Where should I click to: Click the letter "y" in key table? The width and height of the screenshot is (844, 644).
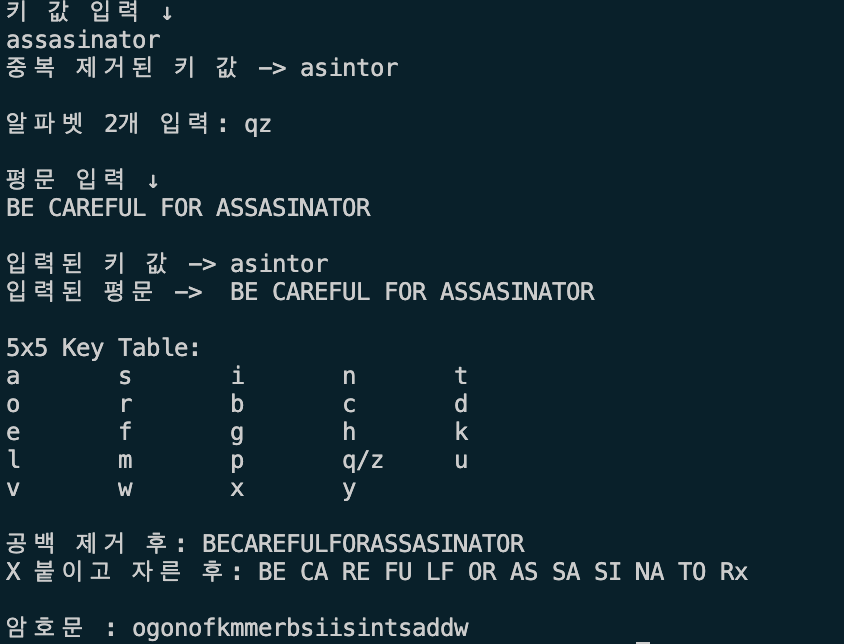click(349, 489)
